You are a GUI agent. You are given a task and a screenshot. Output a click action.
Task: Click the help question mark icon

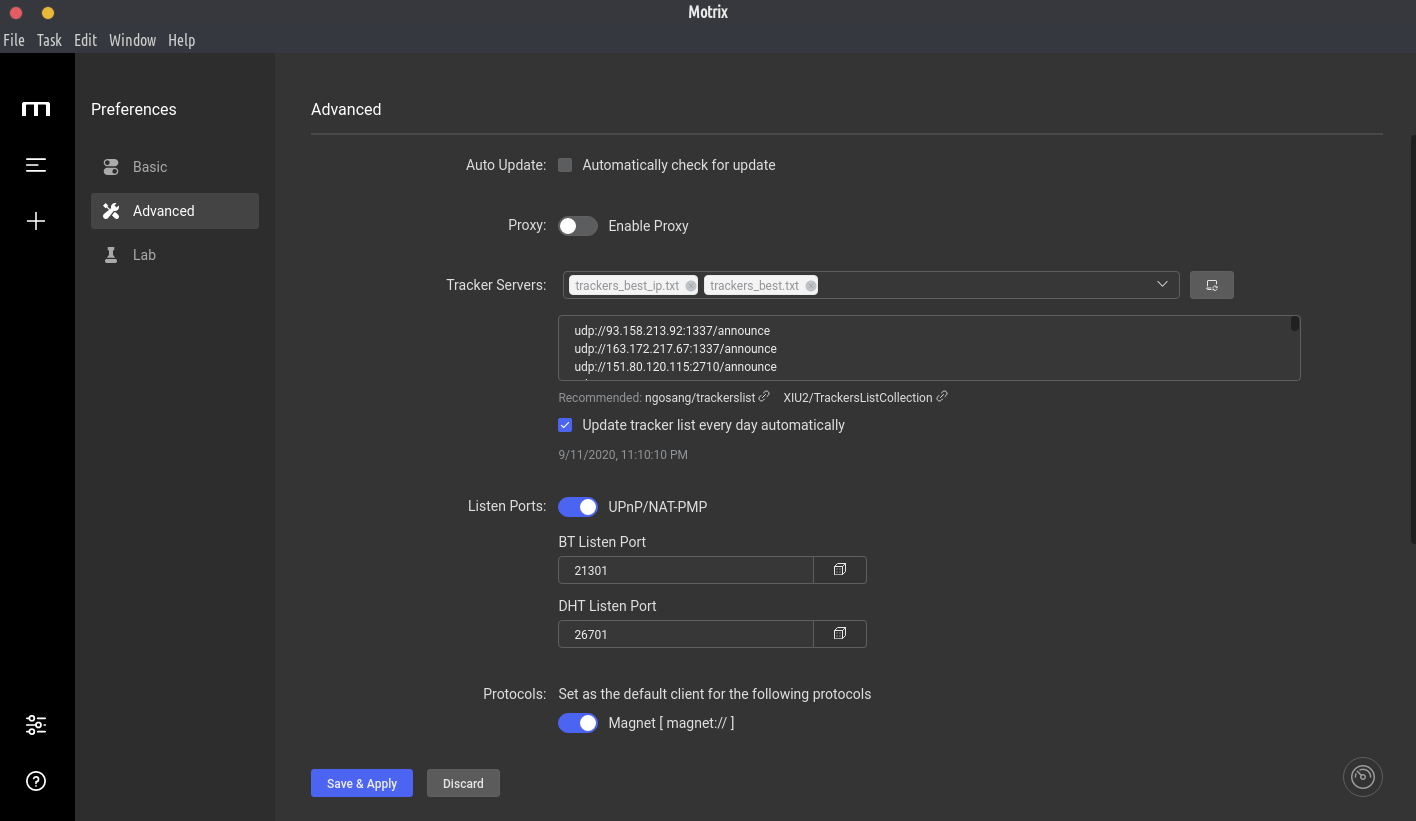pyautogui.click(x=36, y=781)
